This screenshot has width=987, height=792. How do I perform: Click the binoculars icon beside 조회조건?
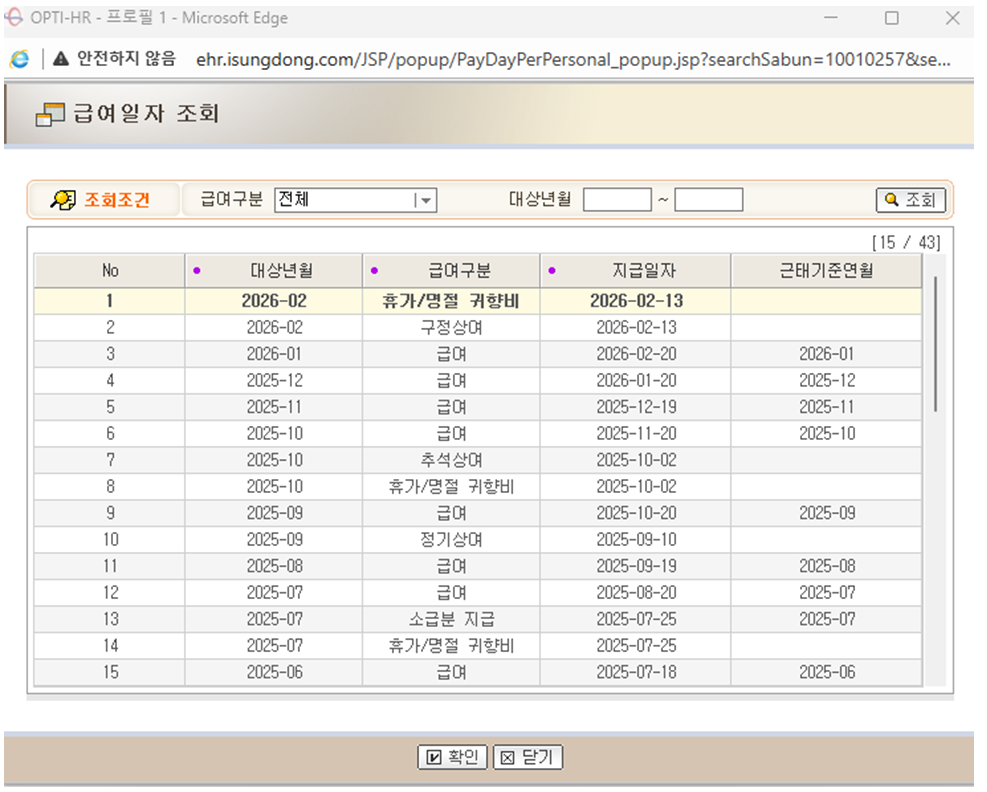(61, 198)
